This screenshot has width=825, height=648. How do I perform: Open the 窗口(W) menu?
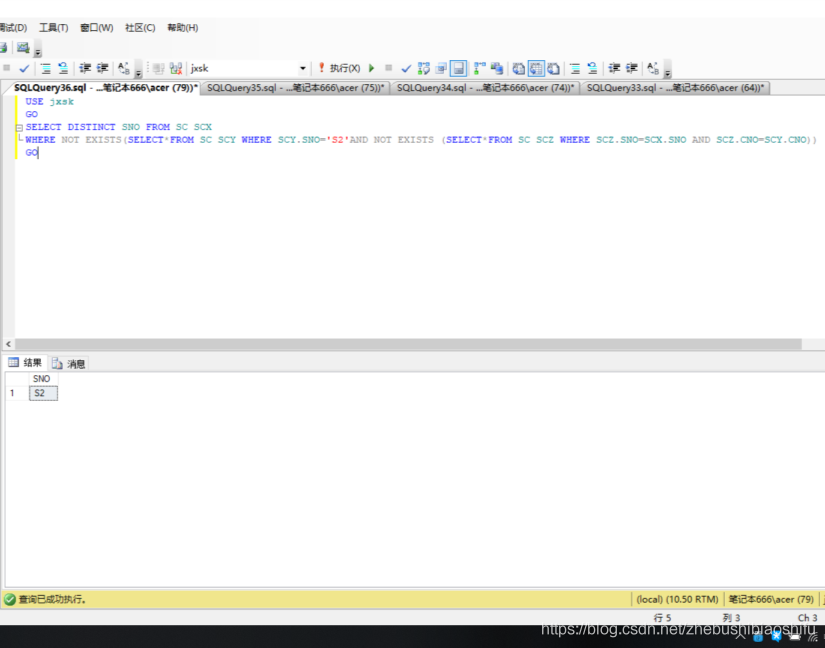pyautogui.click(x=96, y=27)
